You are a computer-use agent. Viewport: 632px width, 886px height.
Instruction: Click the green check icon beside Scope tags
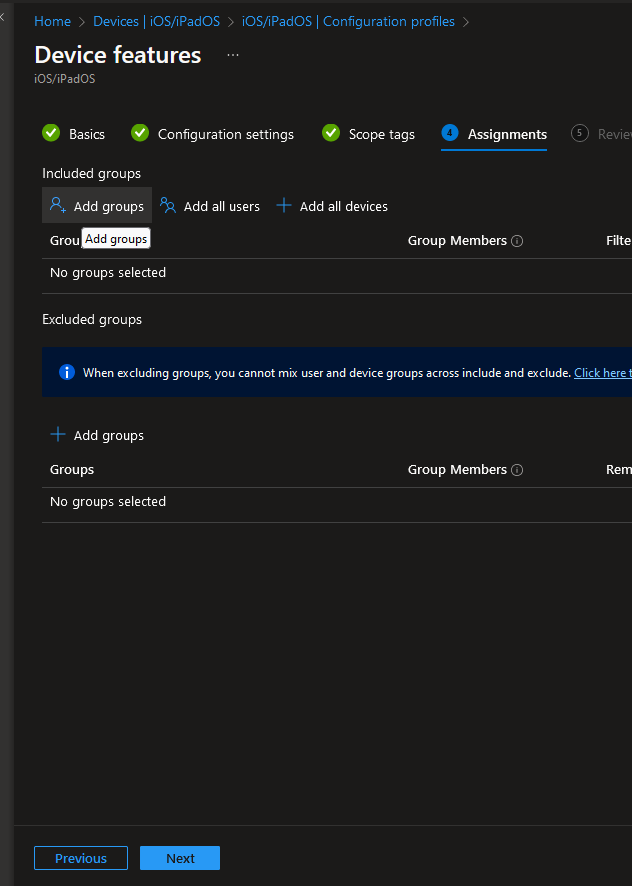331,133
